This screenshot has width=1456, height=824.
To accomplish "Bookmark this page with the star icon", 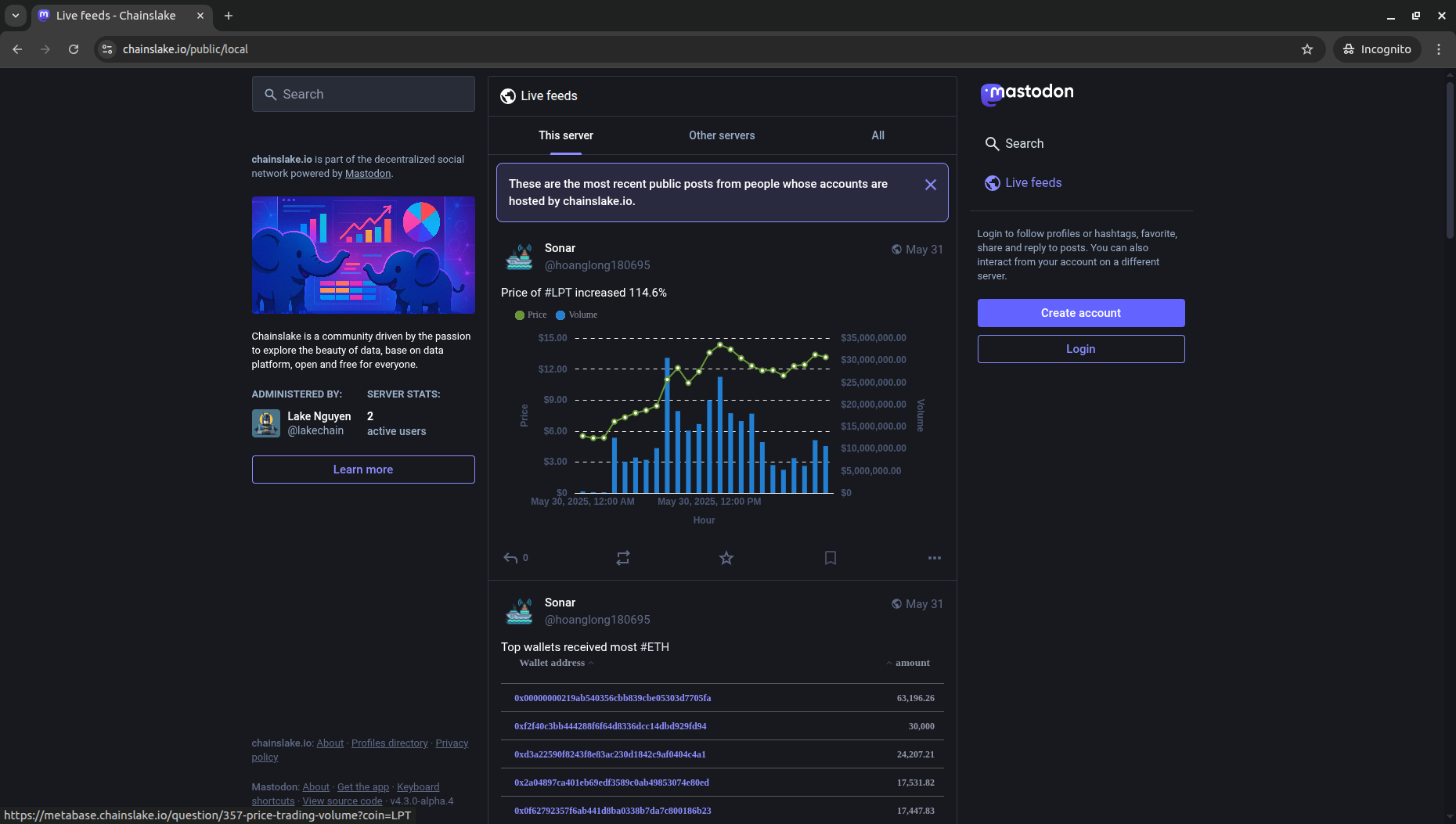I will [1306, 49].
